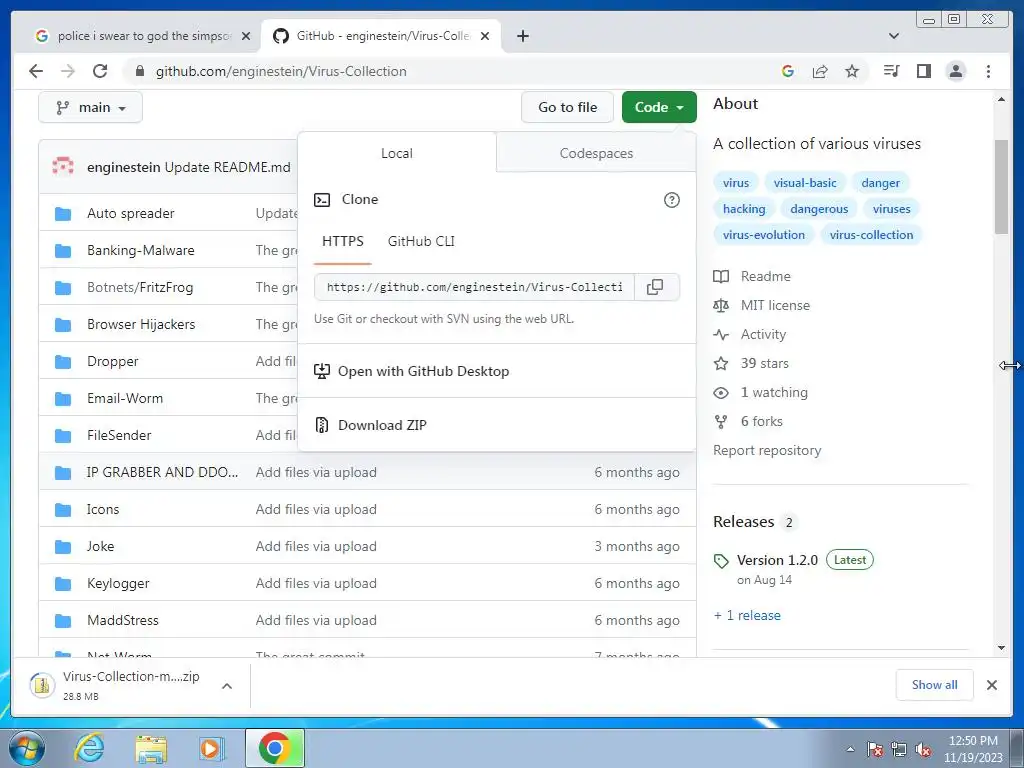Click the page vertical scrollbar thumb
This screenshot has width=1024, height=768.
pyautogui.click(x=1001, y=187)
